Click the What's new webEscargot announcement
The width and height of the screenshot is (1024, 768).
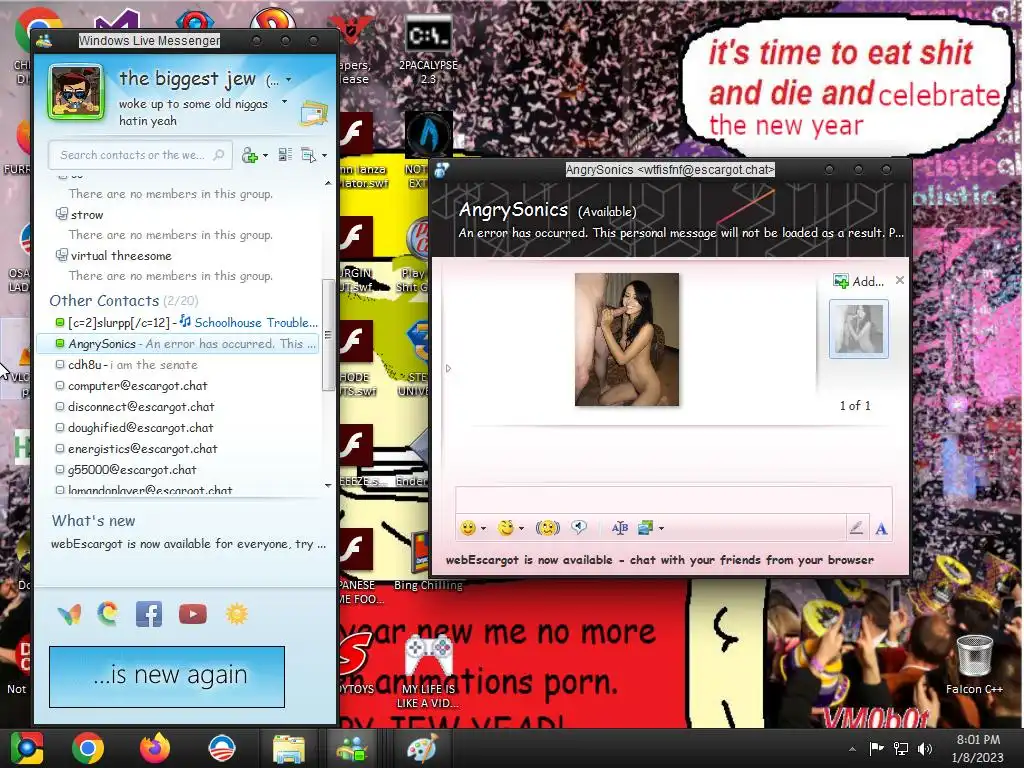click(188, 543)
